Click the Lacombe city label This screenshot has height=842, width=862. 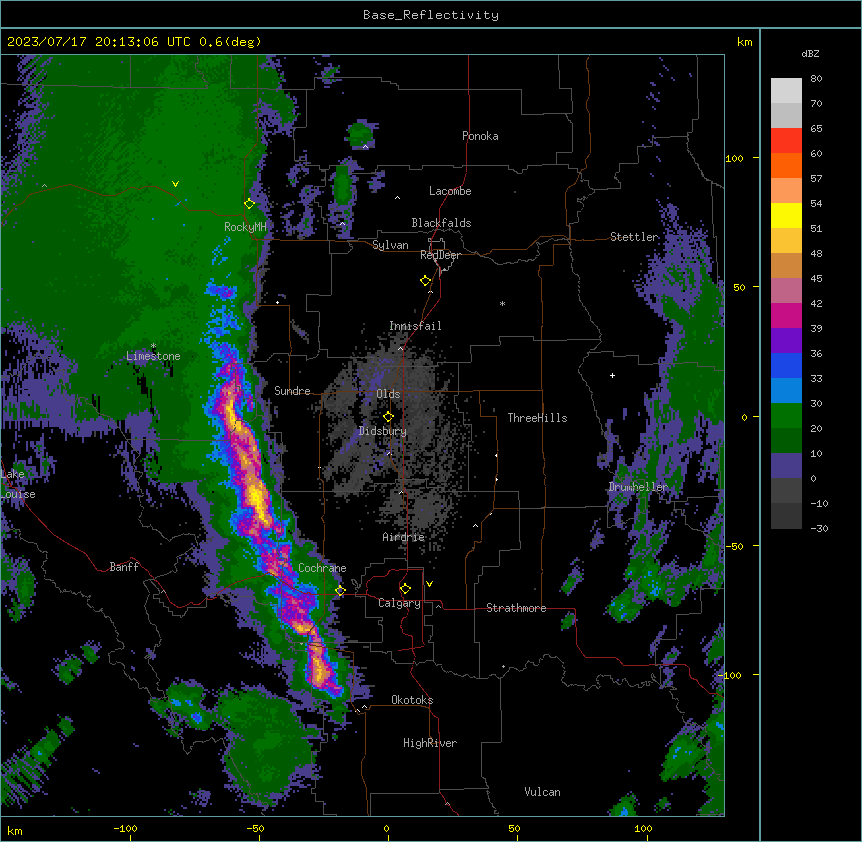450,191
